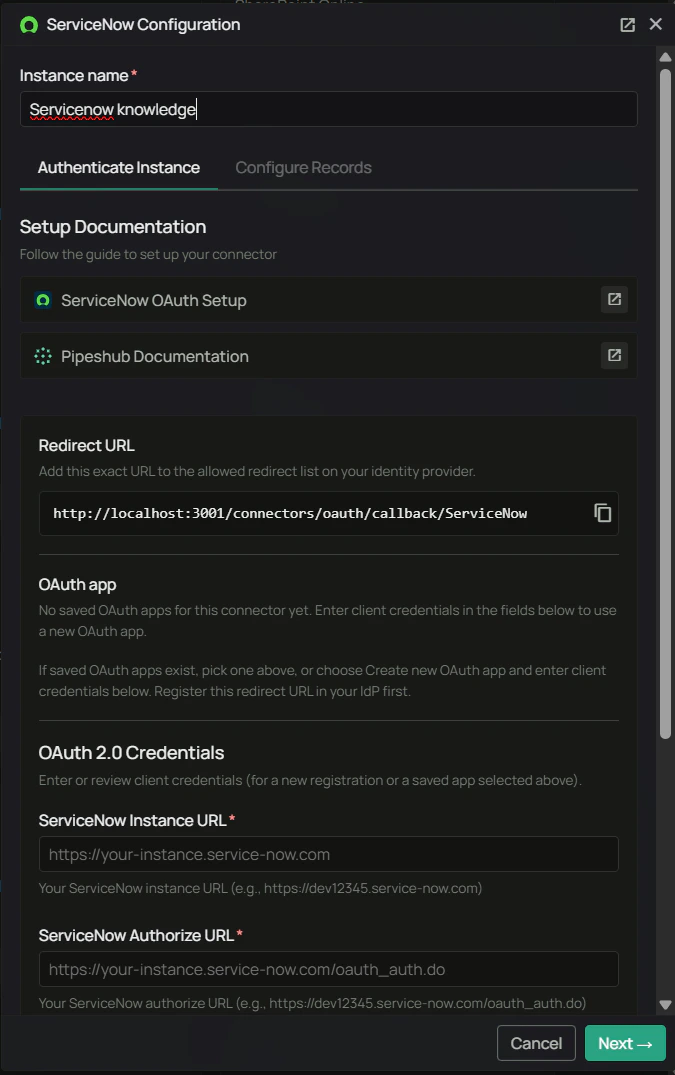Focus the ServiceNow Authorize URL field

(x=329, y=969)
